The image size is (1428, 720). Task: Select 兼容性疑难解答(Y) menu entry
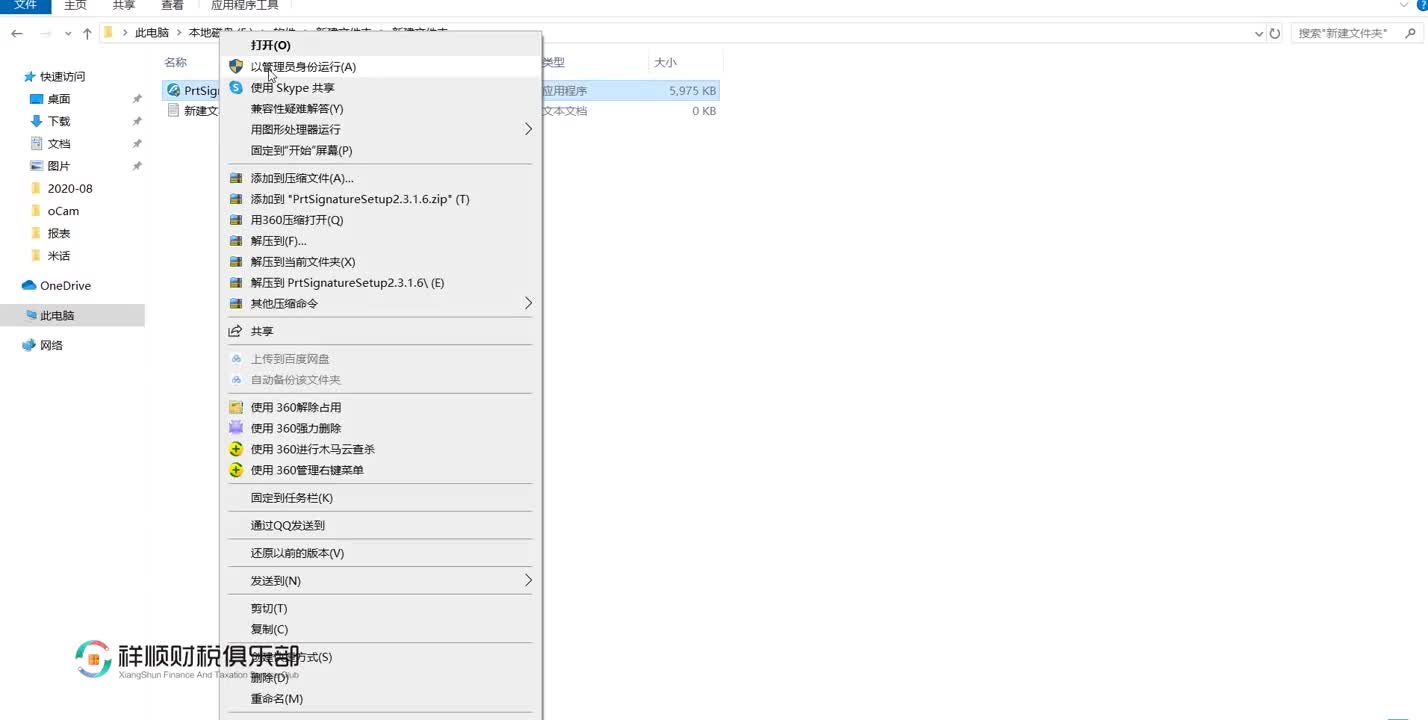pyautogui.click(x=297, y=109)
